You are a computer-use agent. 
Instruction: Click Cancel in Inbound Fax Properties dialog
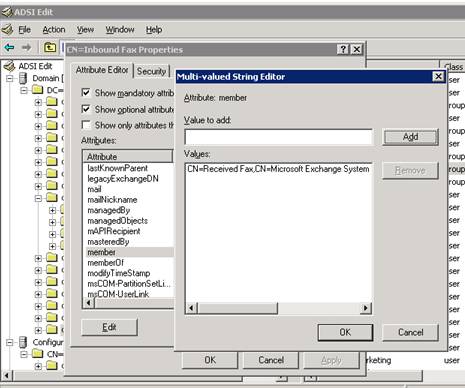coord(271,360)
